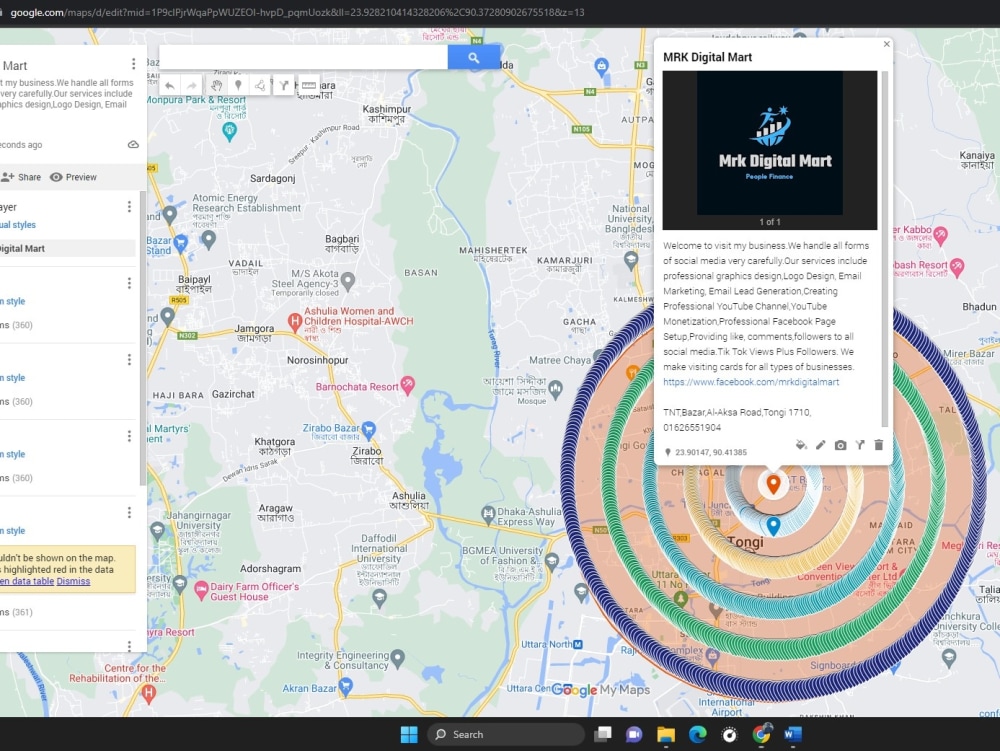Open the second layer's overflow menu
Image resolution: width=1000 pixels, height=751 pixels.
point(129,283)
